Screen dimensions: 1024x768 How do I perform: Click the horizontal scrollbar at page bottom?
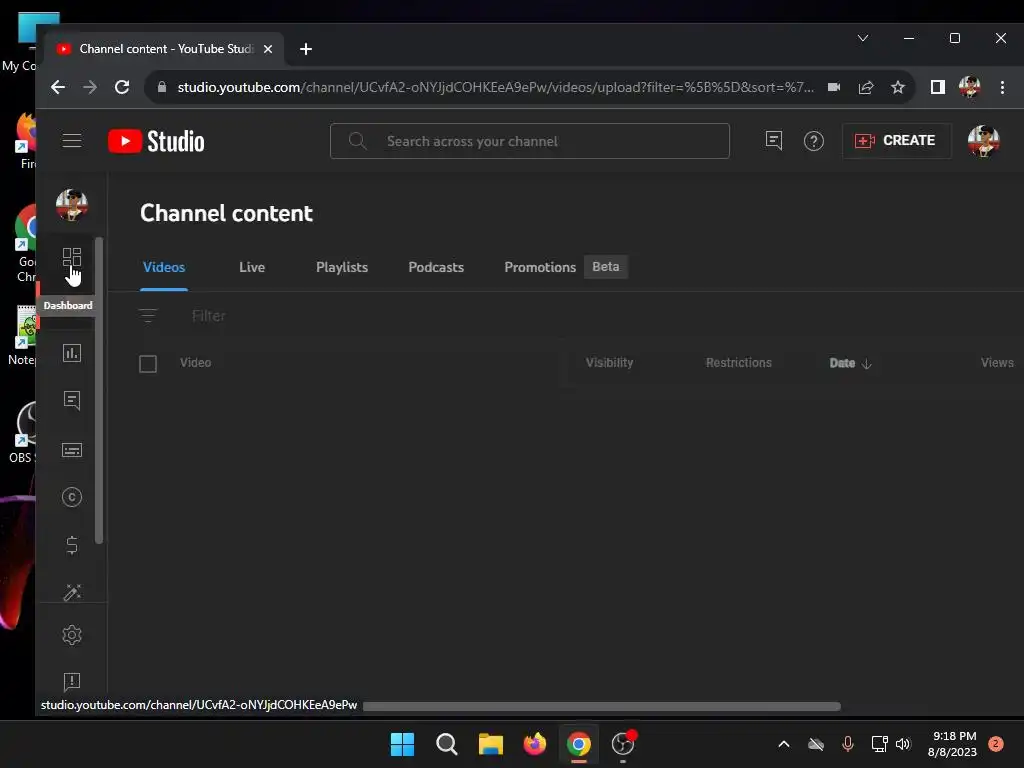point(601,706)
